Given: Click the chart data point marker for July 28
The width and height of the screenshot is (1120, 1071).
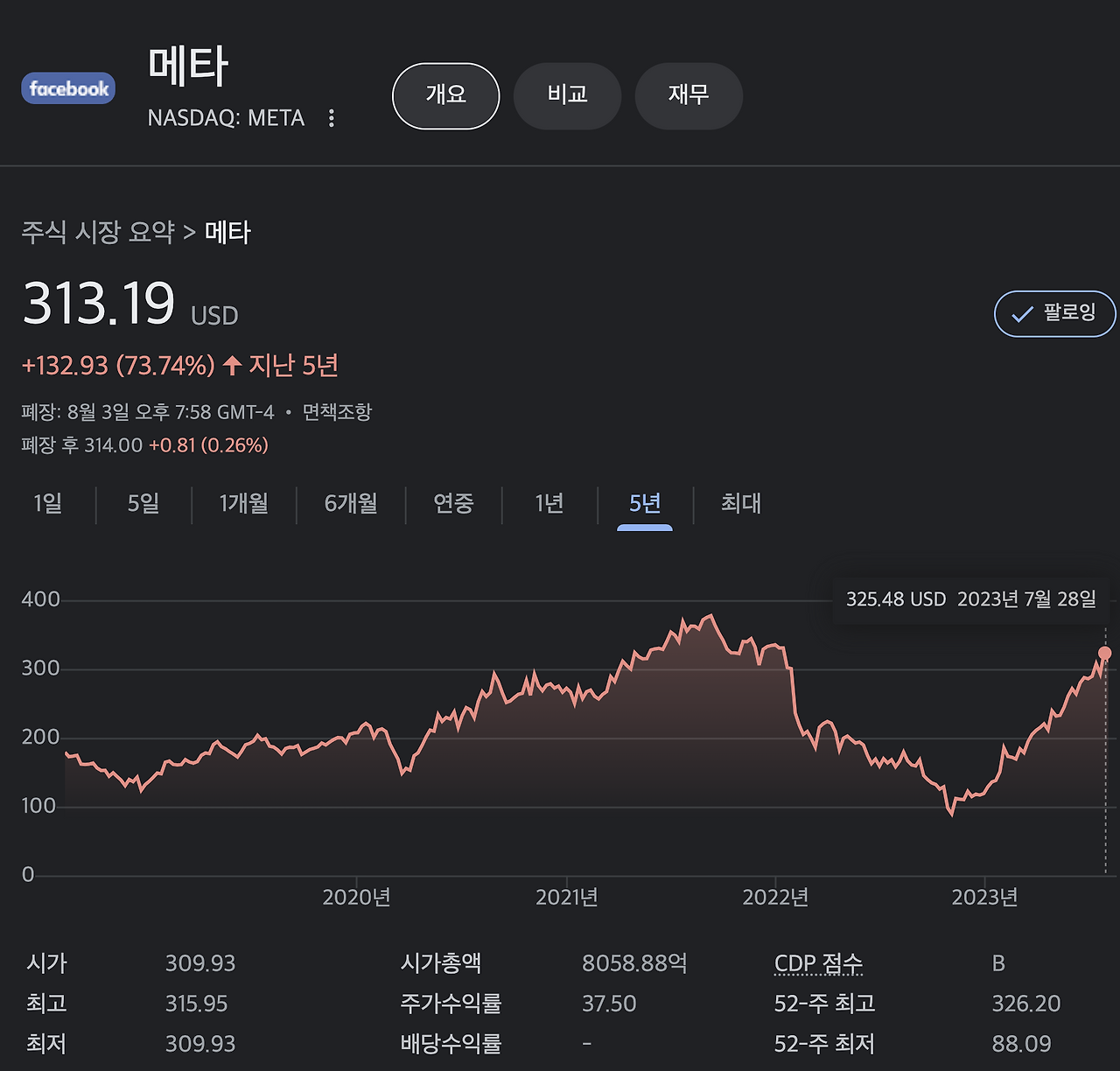Looking at the screenshot, I should coord(1105,654).
